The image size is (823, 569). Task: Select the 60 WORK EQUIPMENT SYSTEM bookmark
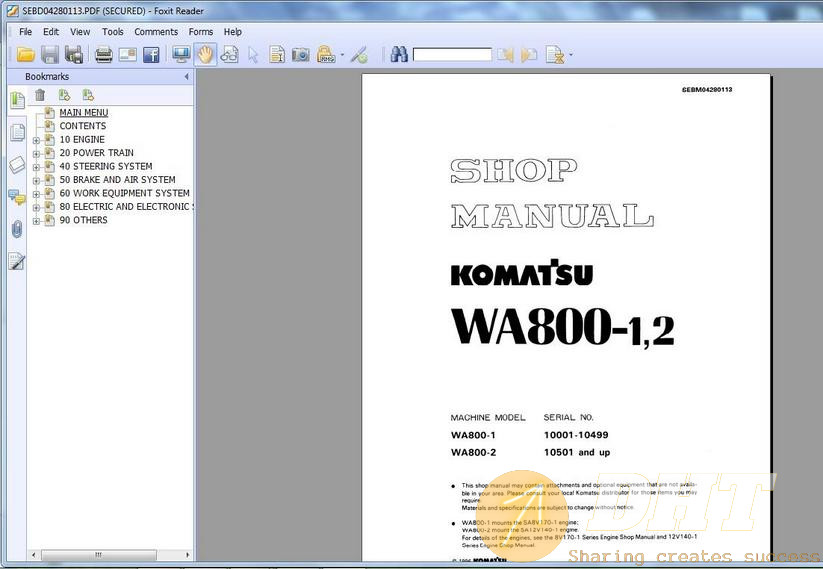point(124,193)
